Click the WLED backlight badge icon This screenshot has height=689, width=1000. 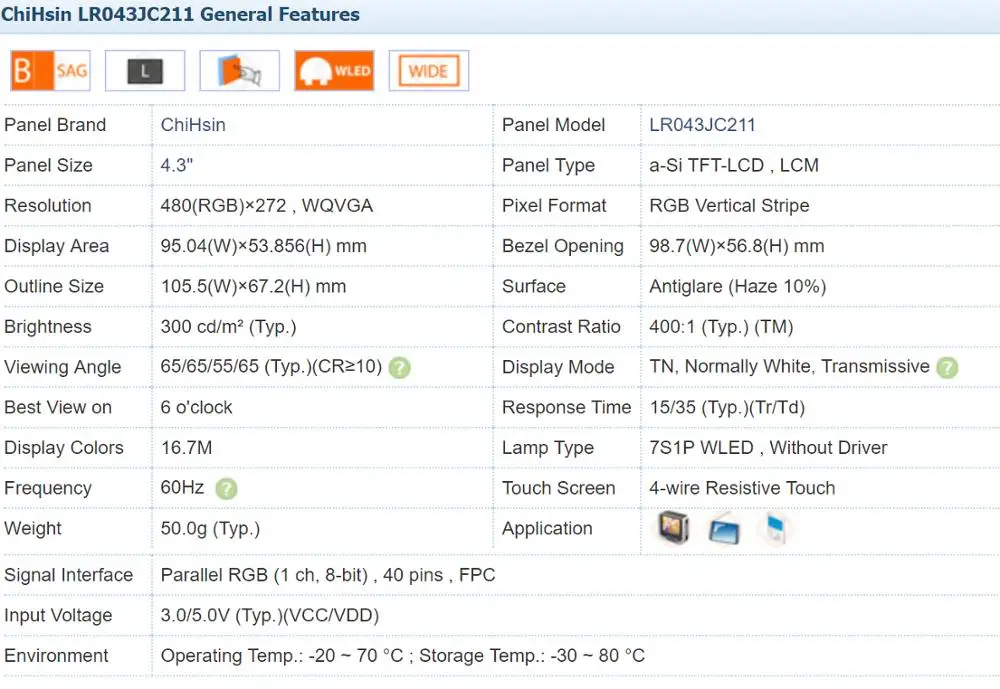point(334,70)
